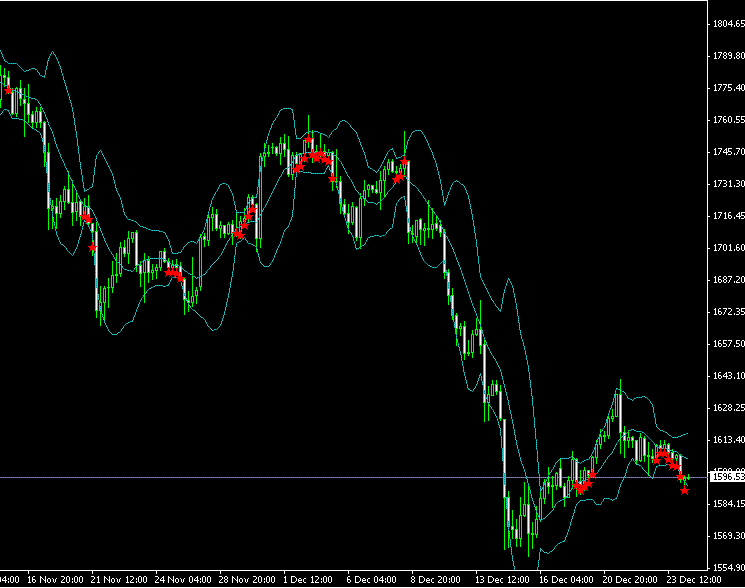The image size is (745, 588).
Task: Select the 1 Dec 12:00 time label
Action: click(x=308, y=580)
